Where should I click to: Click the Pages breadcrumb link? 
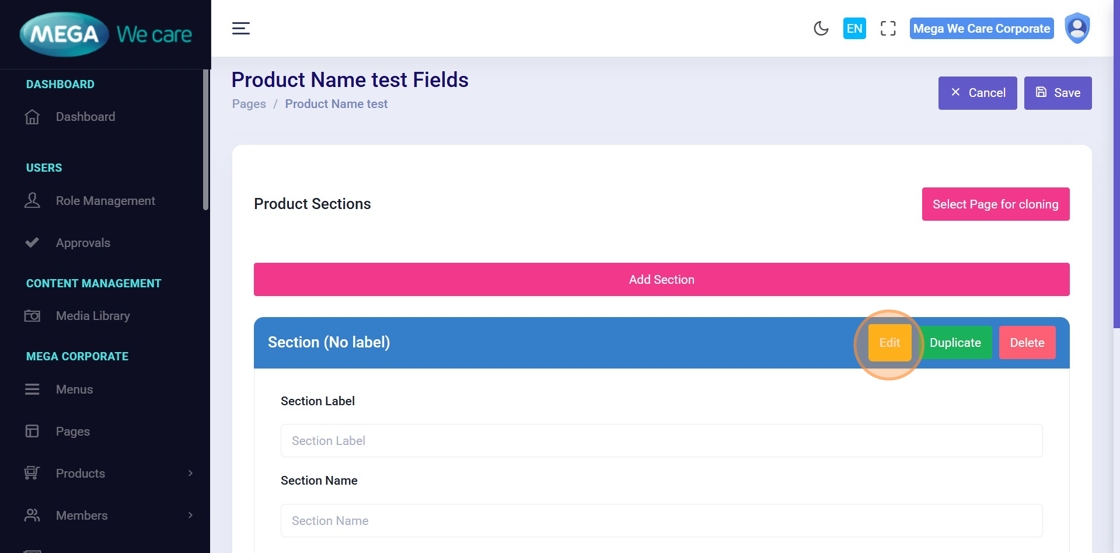(249, 104)
